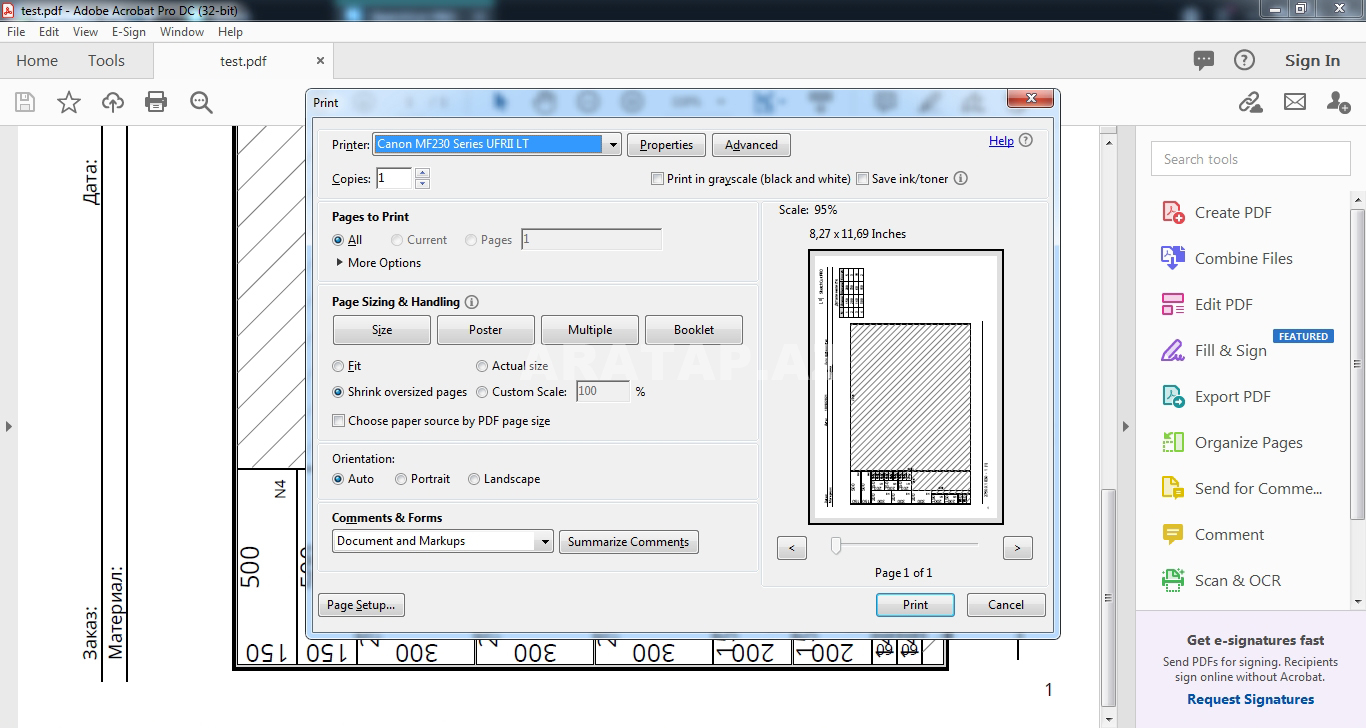Screen dimensions: 1366x728
Task: Switch to the Tools tab
Action: click(106, 61)
